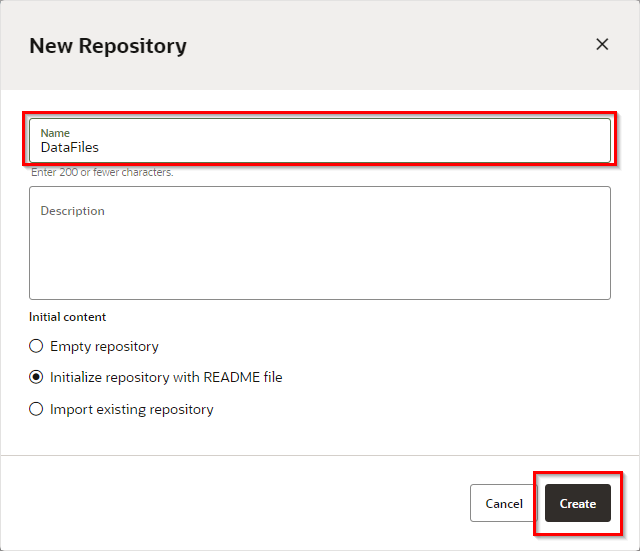Click the 'Empty repository' label text
Screen dimensions: 640x551
point(104,346)
